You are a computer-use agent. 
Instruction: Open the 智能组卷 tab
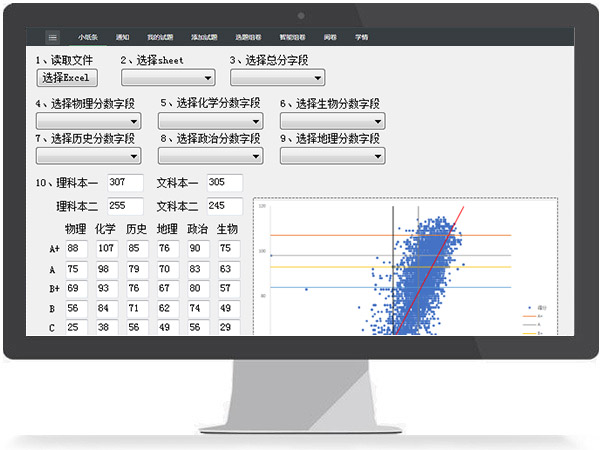point(294,36)
